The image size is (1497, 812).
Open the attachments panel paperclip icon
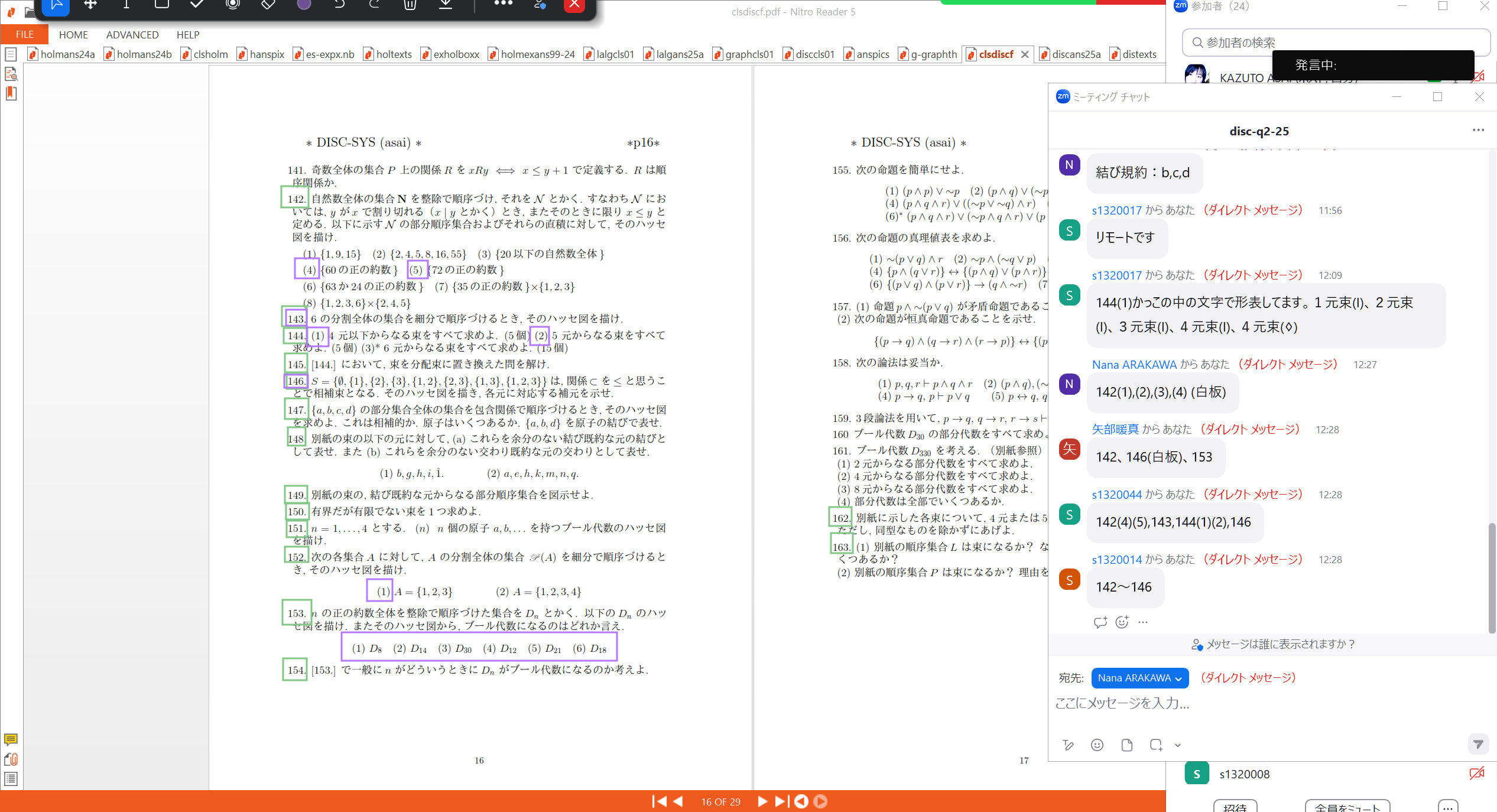point(11,759)
